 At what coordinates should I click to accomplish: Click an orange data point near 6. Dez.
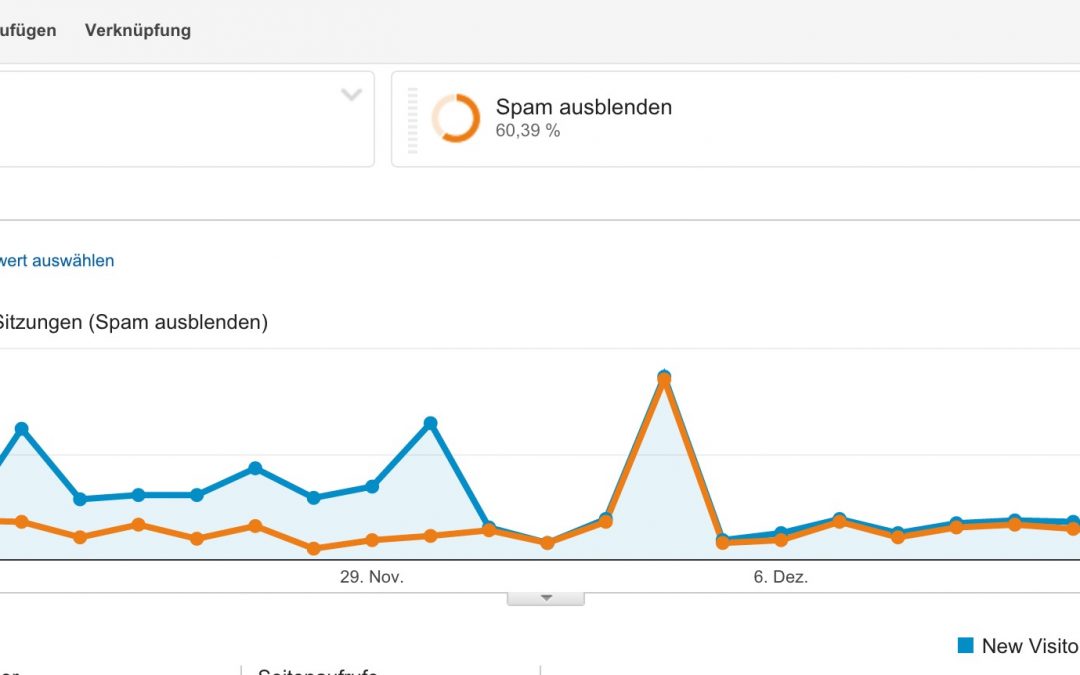pyautogui.click(x=781, y=539)
